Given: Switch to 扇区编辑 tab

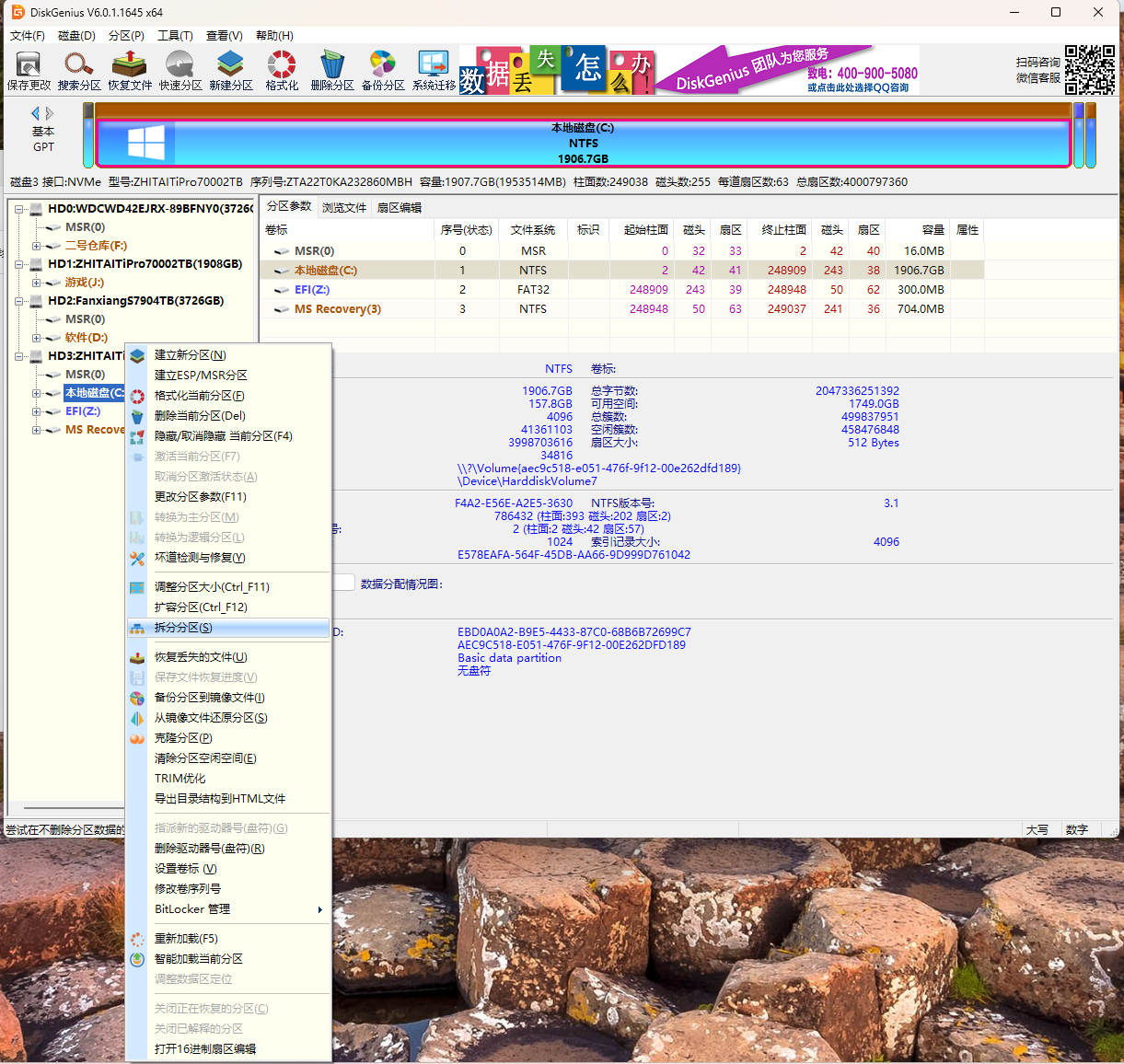Looking at the screenshot, I should (x=400, y=208).
